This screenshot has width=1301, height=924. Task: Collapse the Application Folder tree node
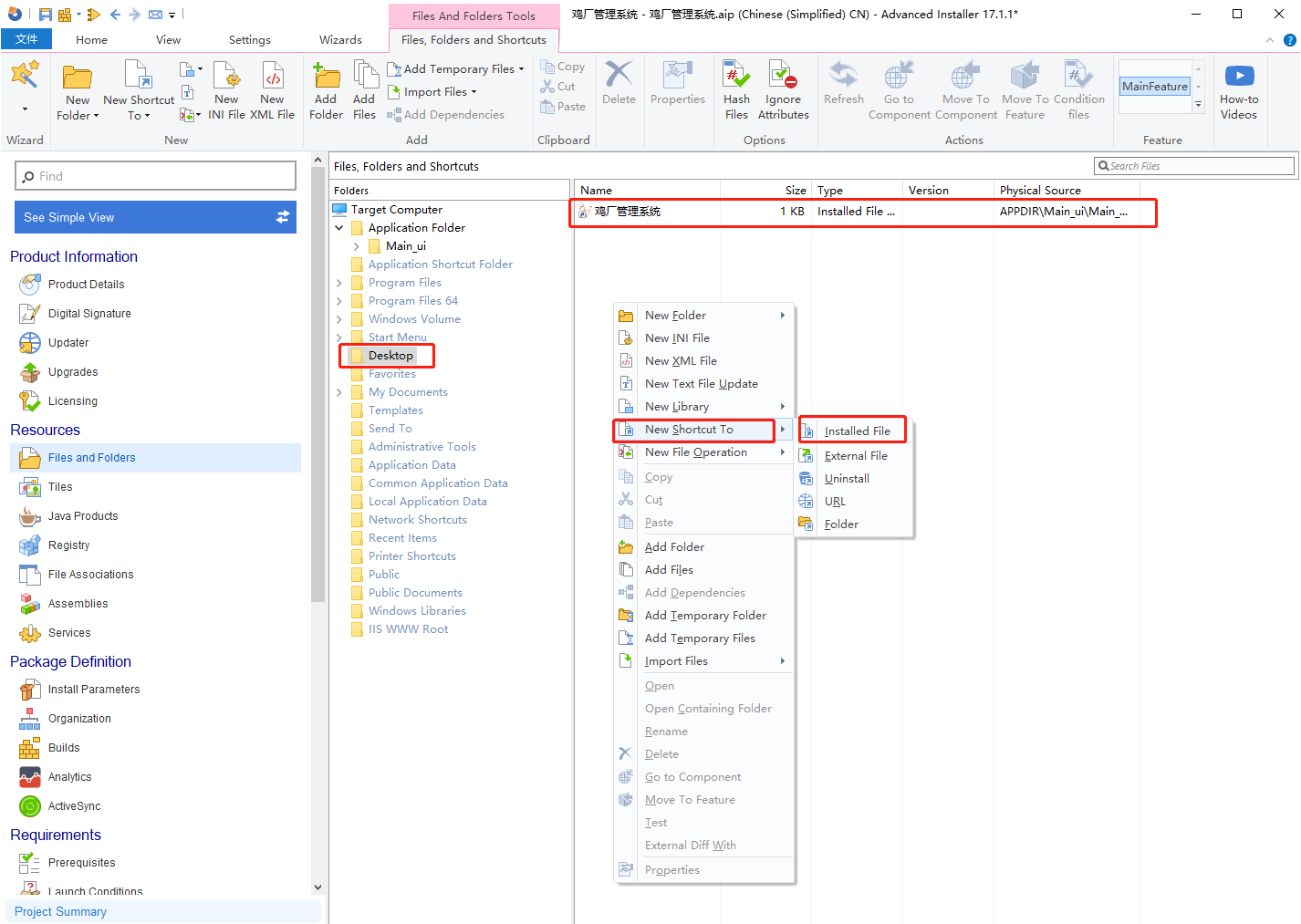pos(339,228)
